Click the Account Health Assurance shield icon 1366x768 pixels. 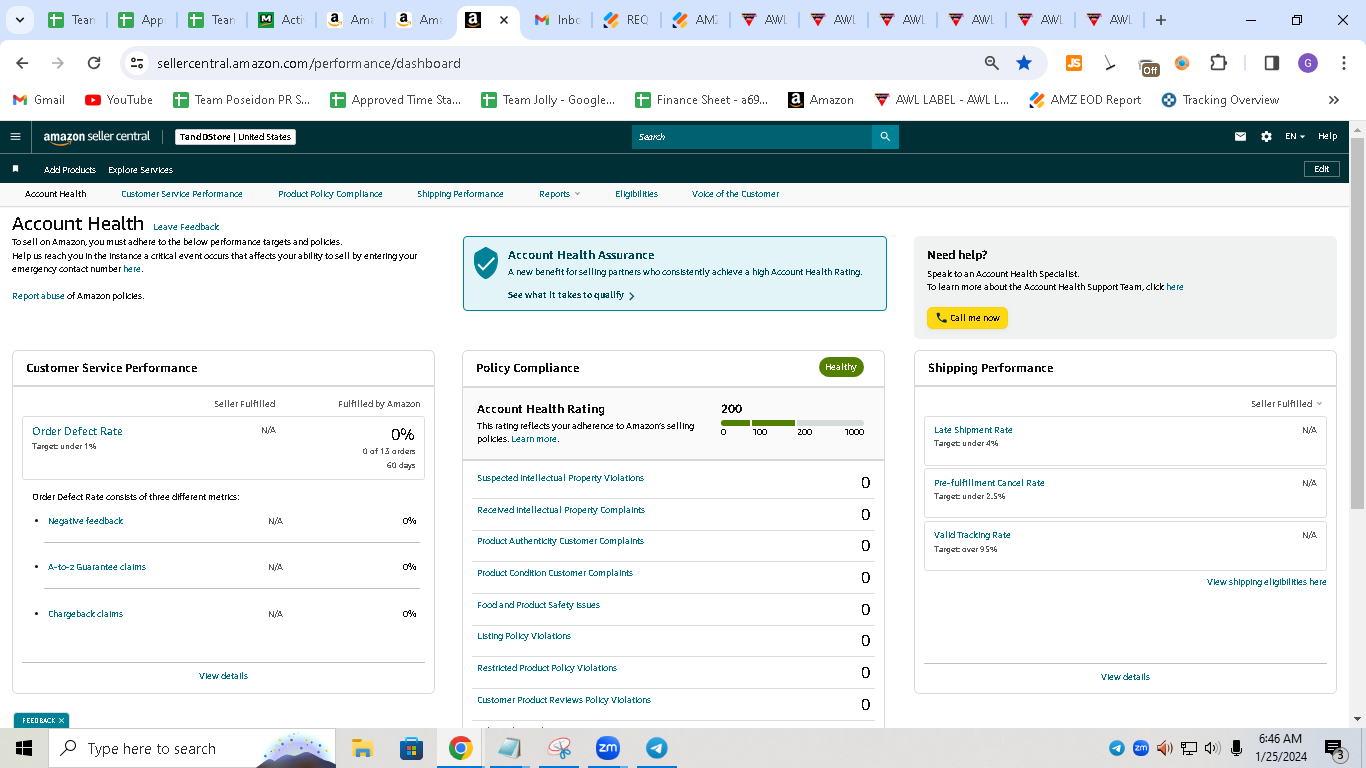pyautogui.click(x=486, y=263)
